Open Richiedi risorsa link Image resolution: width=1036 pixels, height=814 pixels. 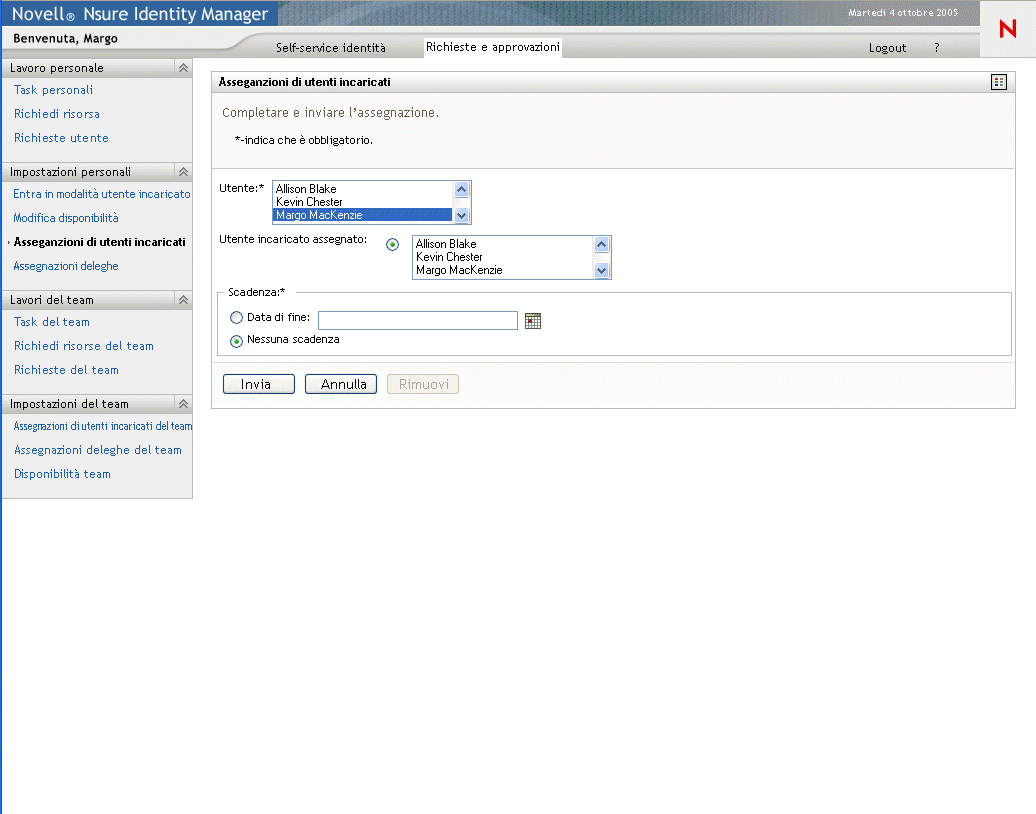pyautogui.click(x=57, y=114)
